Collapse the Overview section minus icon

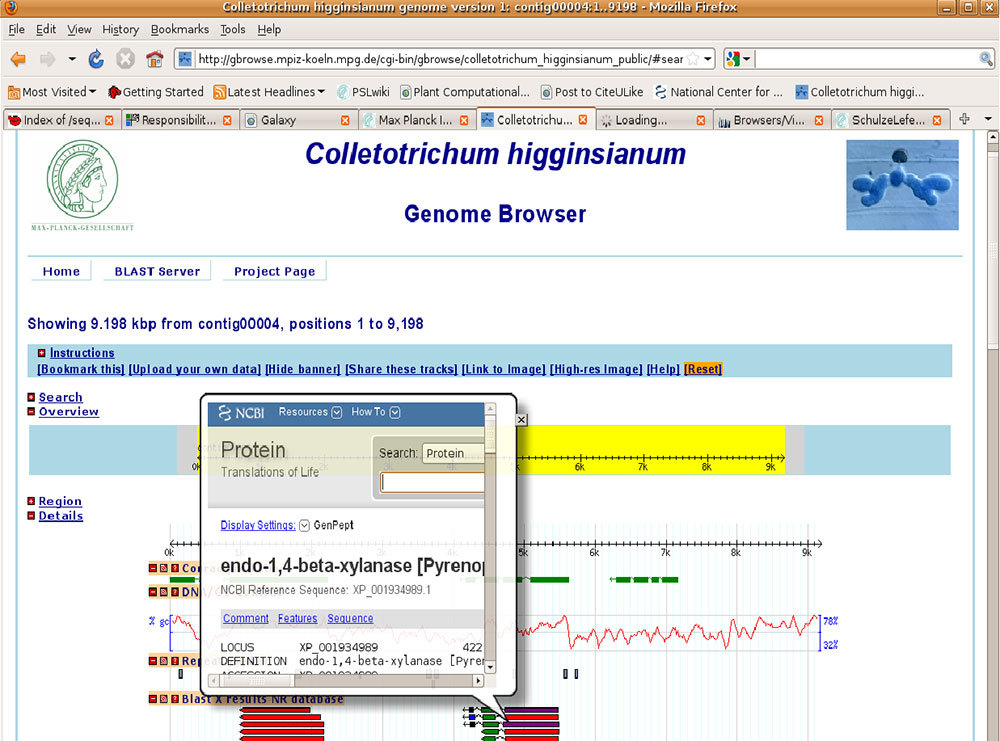[31, 411]
